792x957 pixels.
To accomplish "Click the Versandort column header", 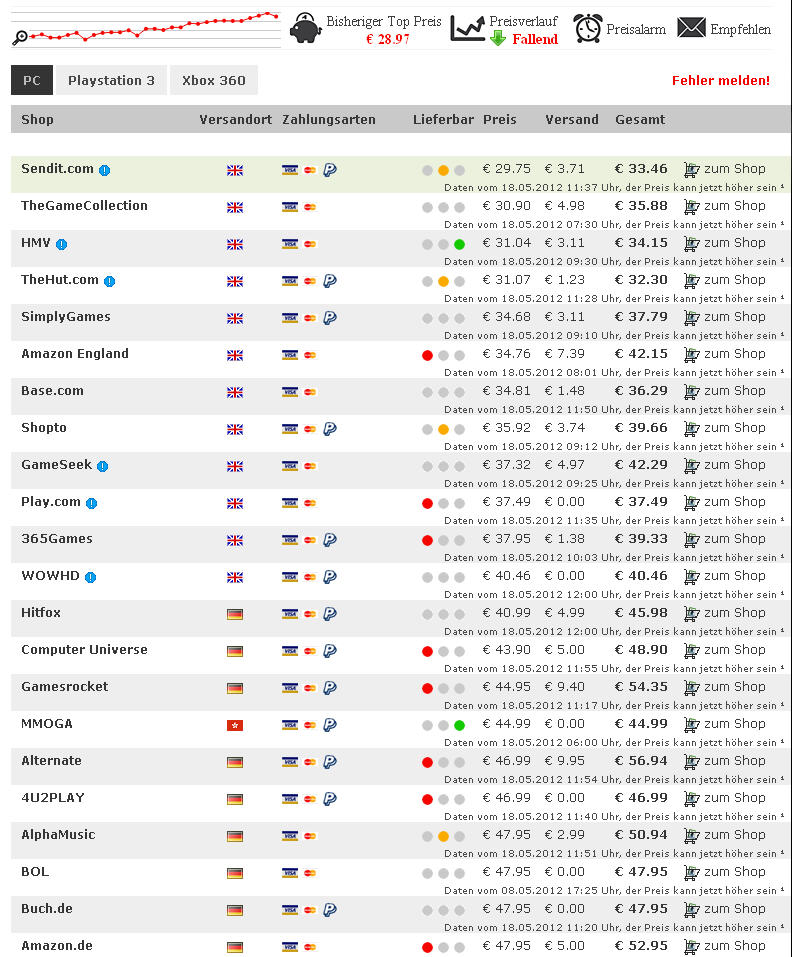I will [236, 120].
